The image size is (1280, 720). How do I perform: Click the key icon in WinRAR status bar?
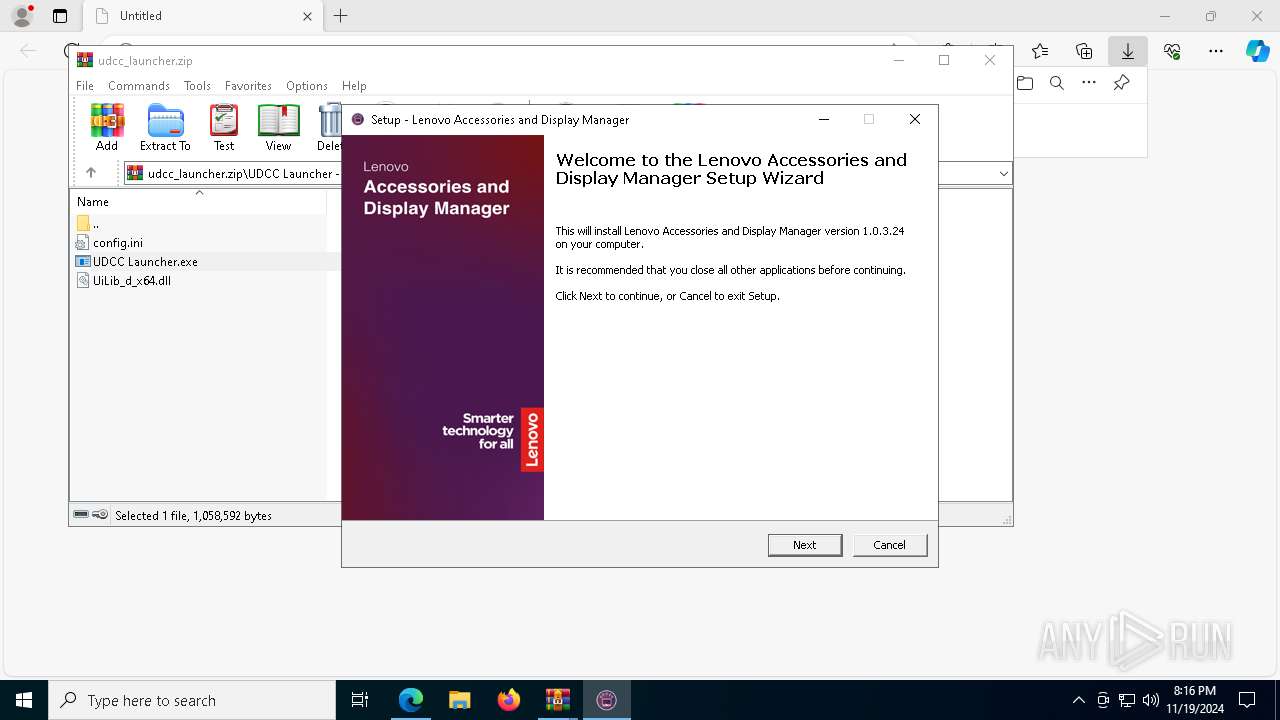tap(100, 515)
